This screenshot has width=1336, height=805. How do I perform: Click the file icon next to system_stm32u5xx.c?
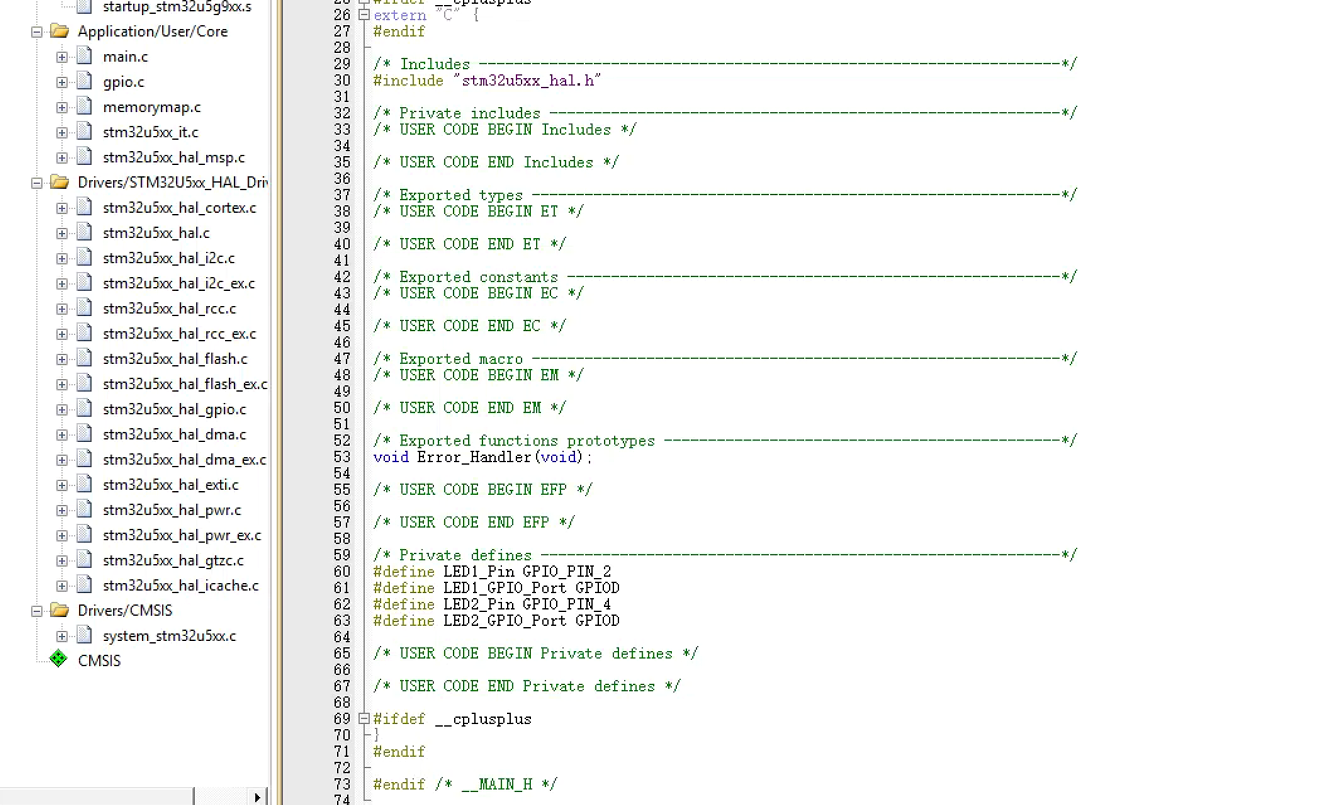pyautogui.click(x=82, y=635)
